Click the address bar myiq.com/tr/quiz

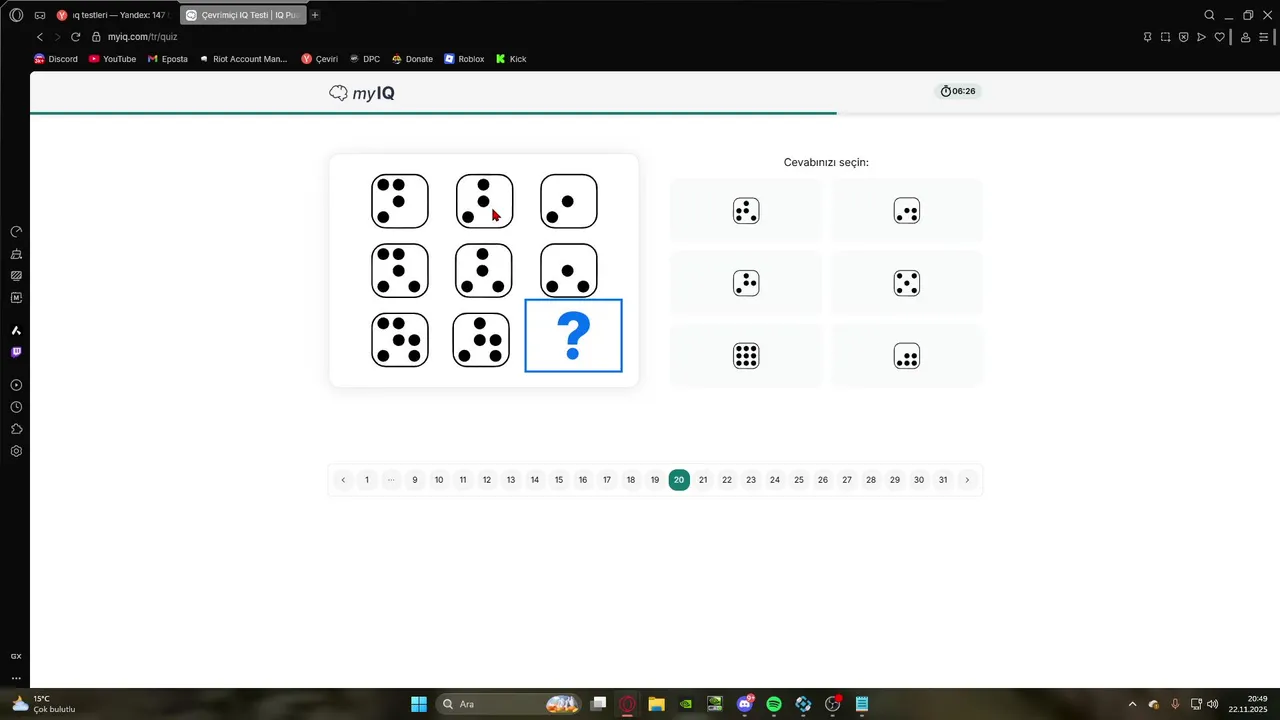[x=142, y=37]
